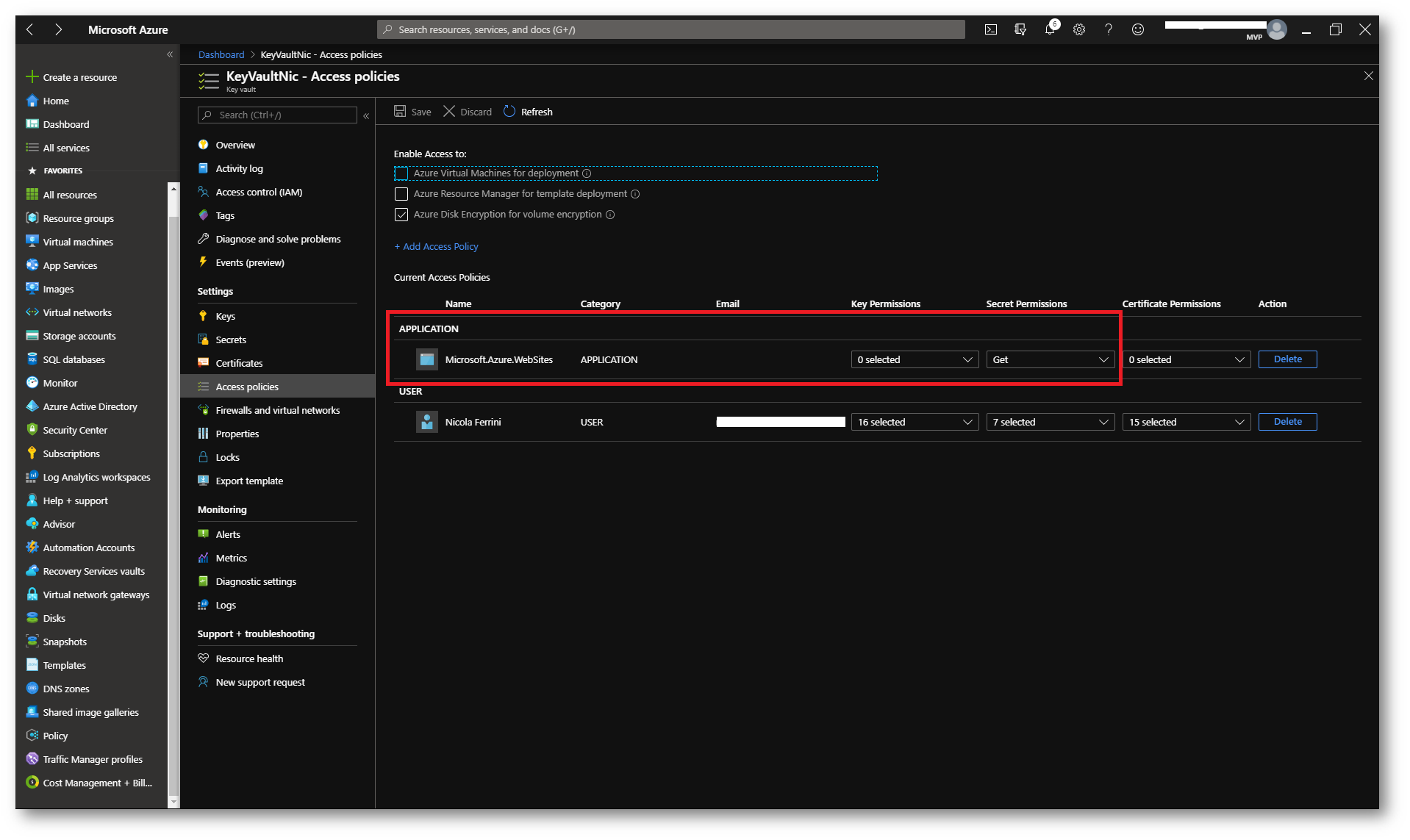This screenshot has width=1410, height=840.
Task: Save the access policy changes
Action: click(x=412, y=112)
